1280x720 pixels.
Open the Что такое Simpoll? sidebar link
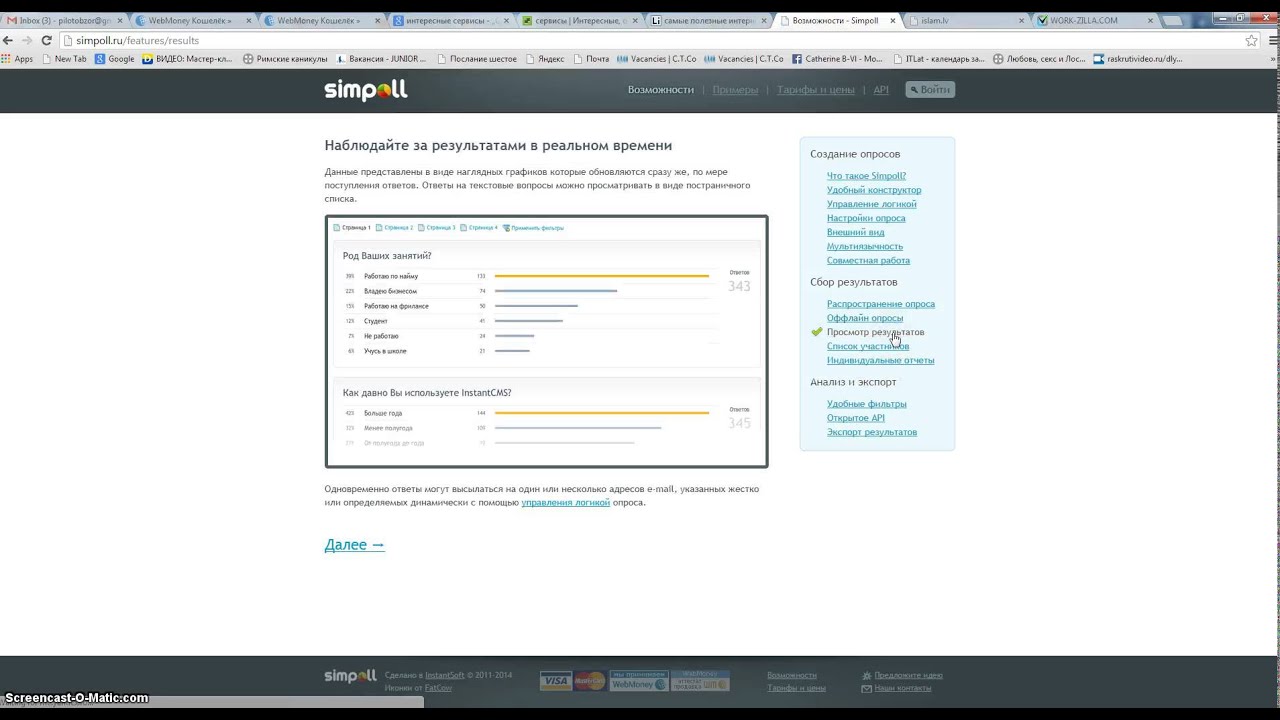click(866, 176)
